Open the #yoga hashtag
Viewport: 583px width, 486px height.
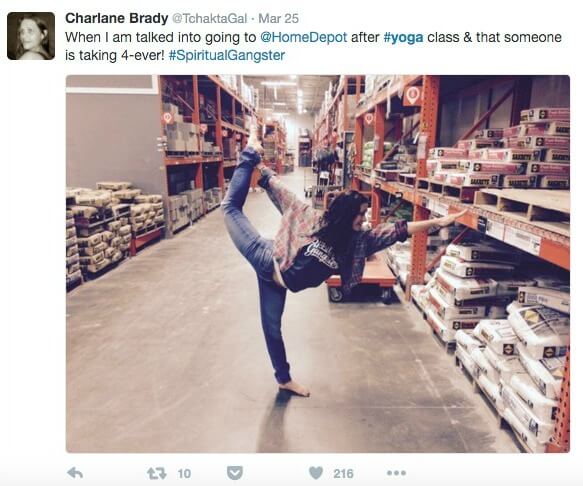403,38
